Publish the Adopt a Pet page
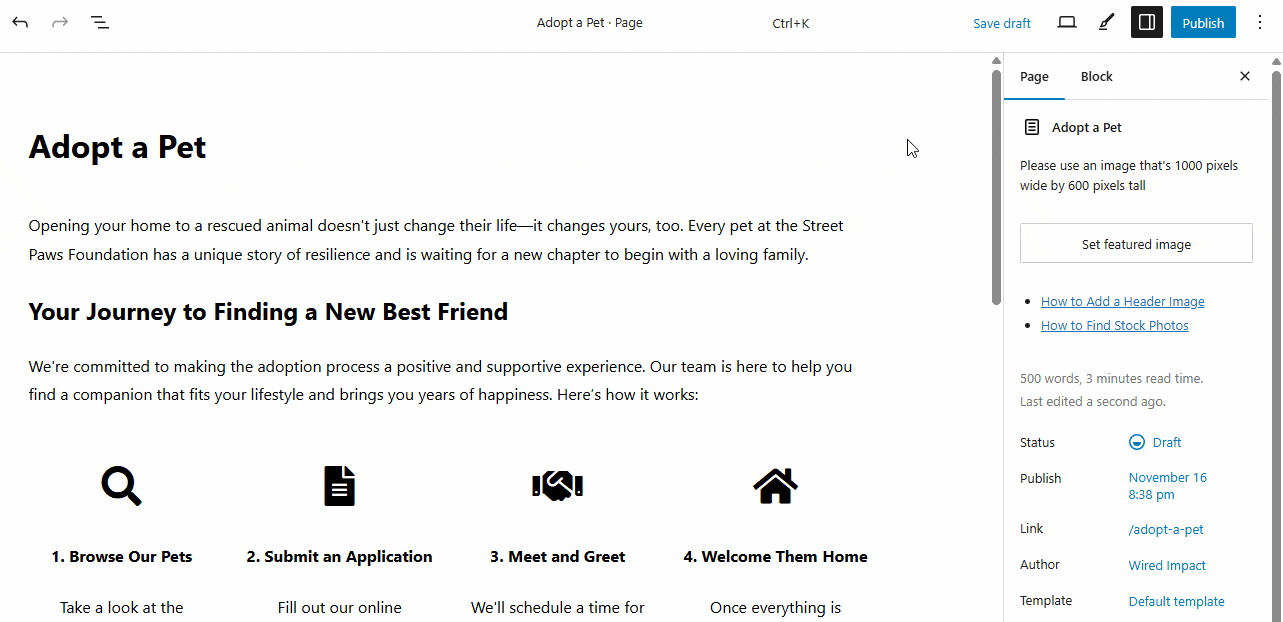Image resolution: width=1283 pixels, height=622 pixels. pos(1203,21)
